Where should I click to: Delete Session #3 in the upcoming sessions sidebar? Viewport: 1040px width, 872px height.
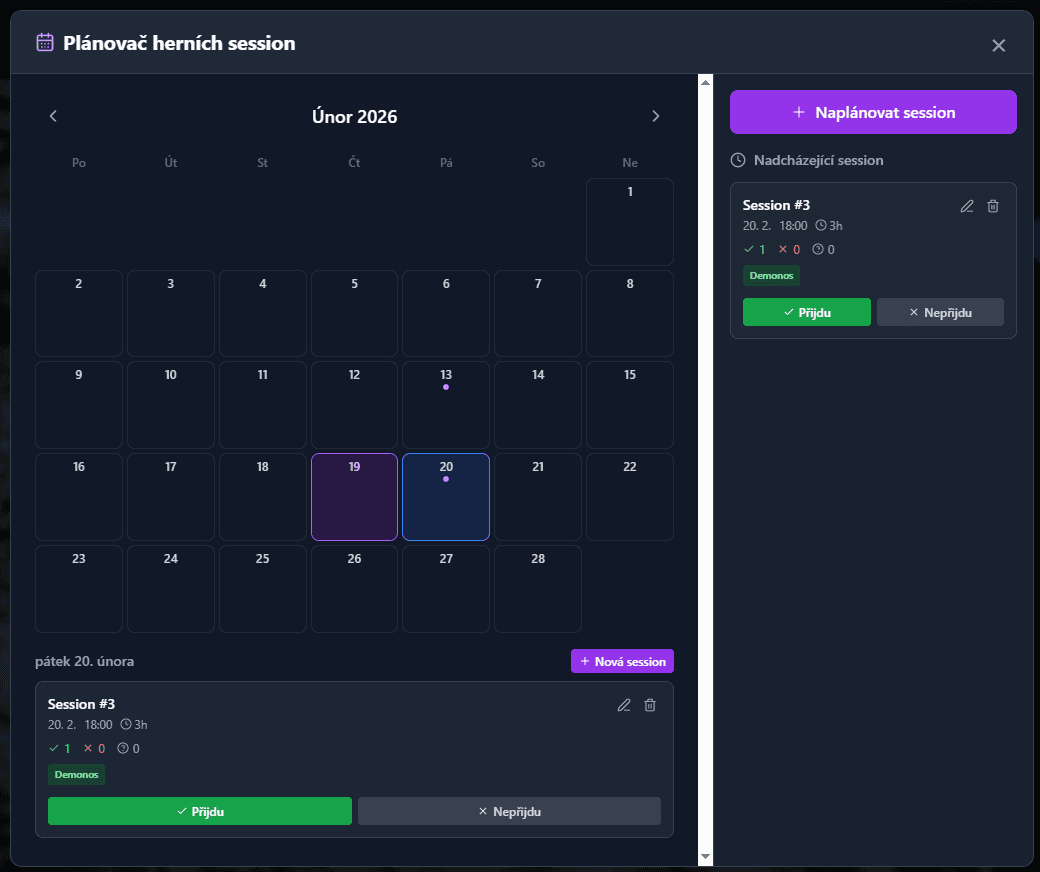[993, 206]
